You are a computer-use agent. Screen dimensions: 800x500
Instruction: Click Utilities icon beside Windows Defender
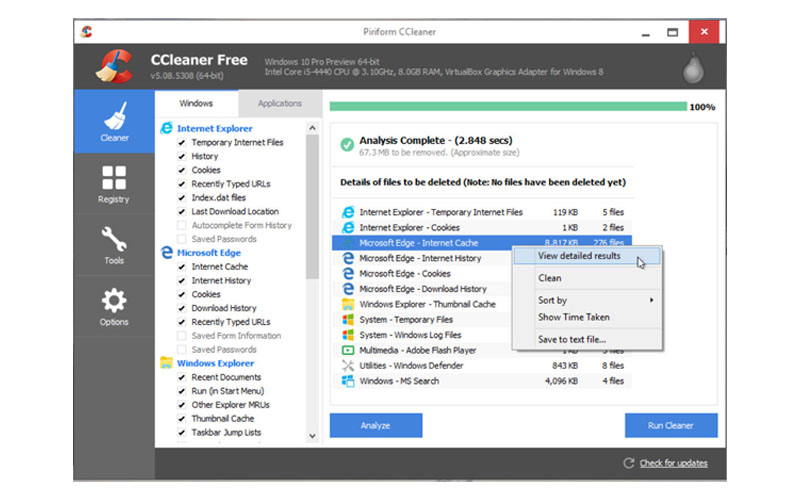pyautogui.click(x=348, y=365)
